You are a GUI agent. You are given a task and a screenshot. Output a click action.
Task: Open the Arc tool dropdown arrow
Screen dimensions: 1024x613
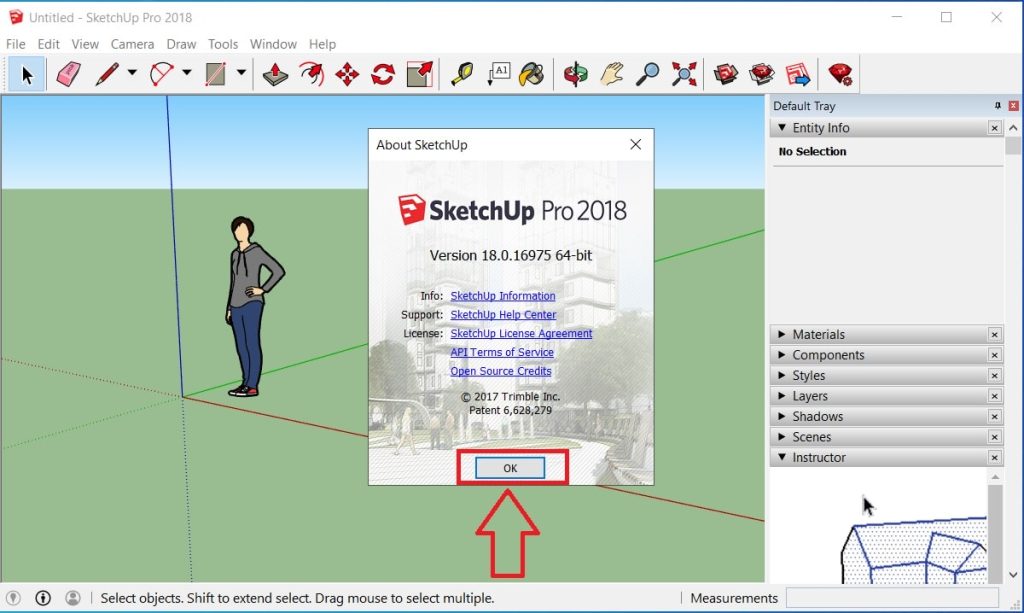[187, 72]
